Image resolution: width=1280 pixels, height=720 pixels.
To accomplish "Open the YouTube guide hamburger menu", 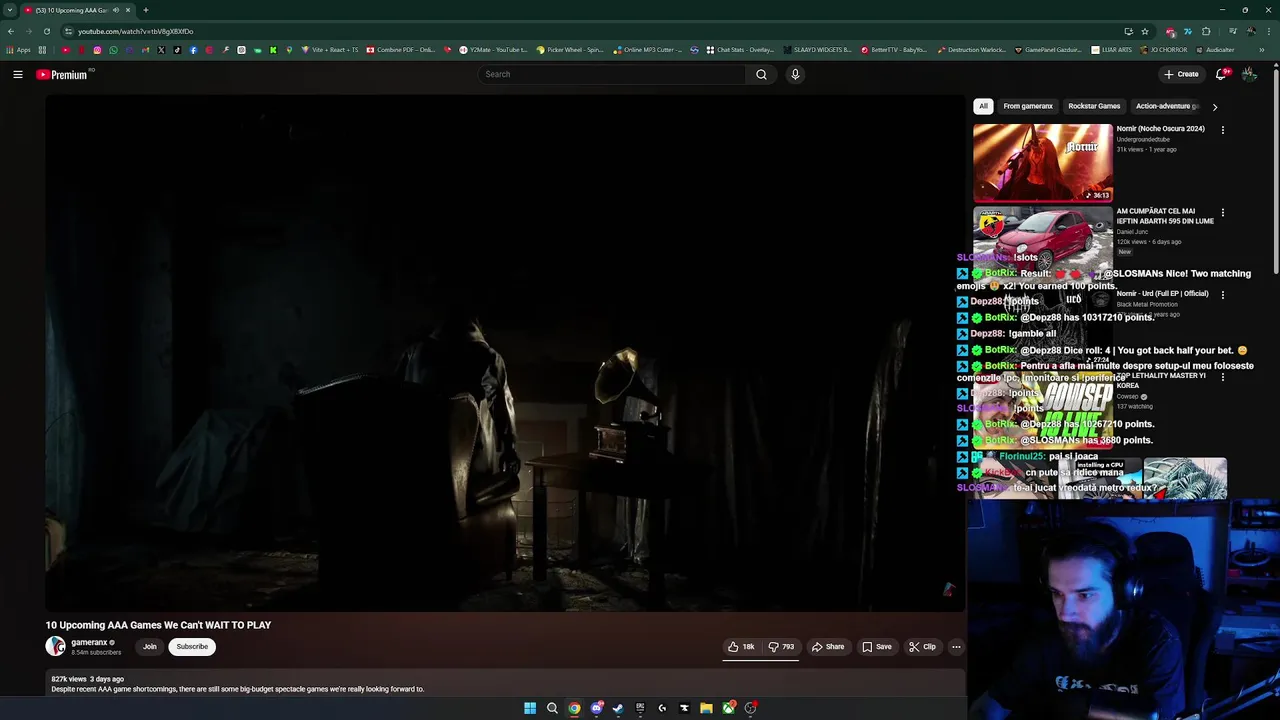I will click(x=18, y=74).
